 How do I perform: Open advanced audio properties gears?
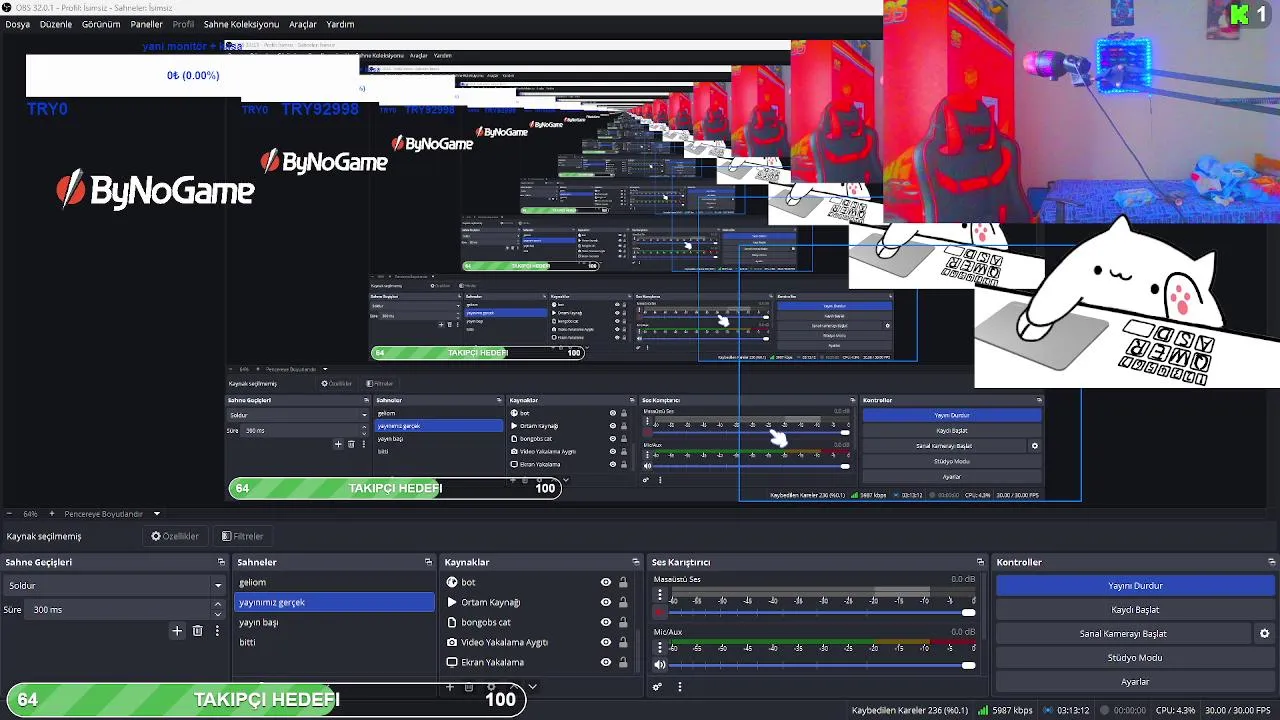657,687
